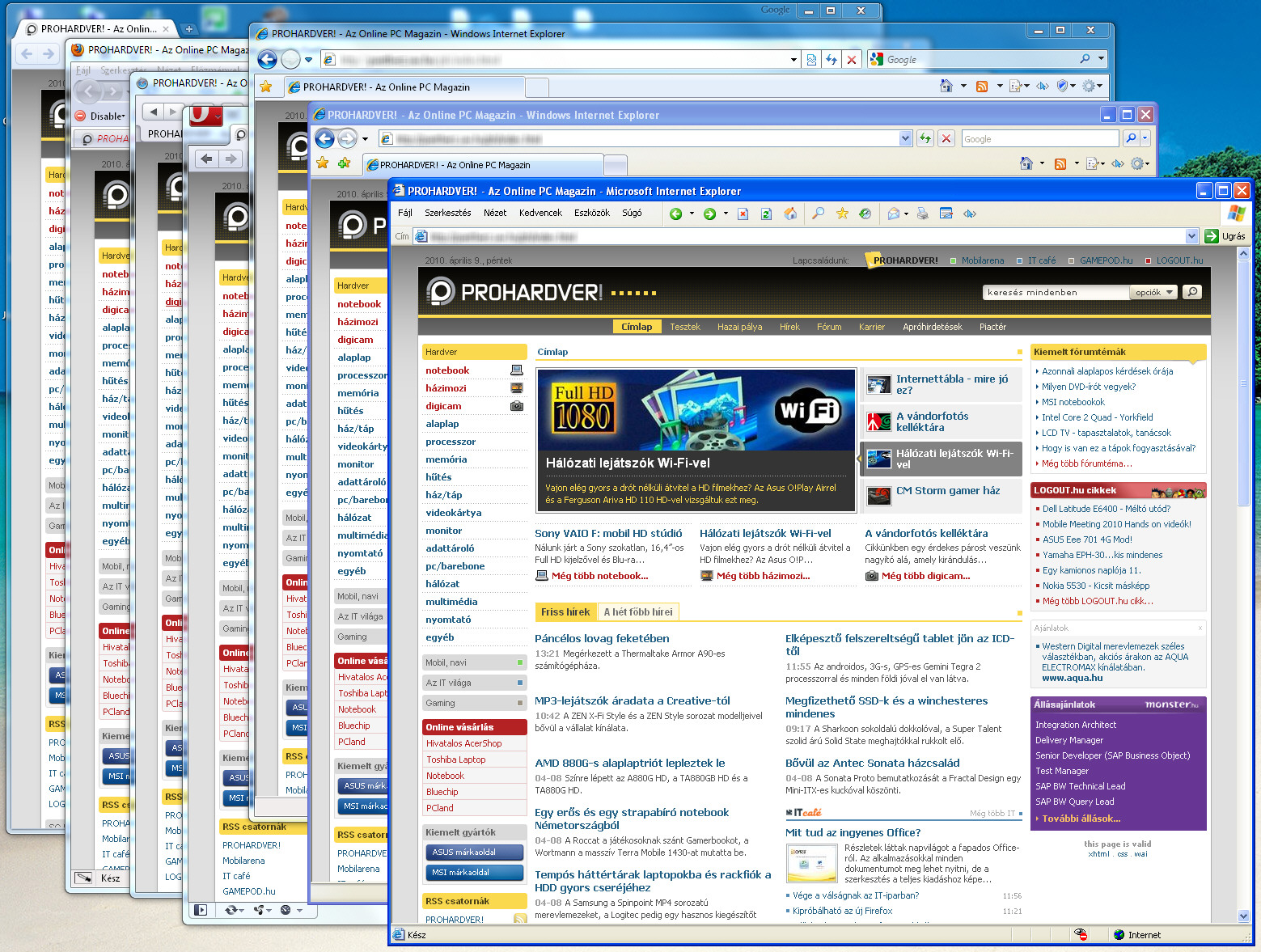Expand Mobil, navi section in front window sidebar
This screenshot has height=952, width=1261.
(475, 662)
